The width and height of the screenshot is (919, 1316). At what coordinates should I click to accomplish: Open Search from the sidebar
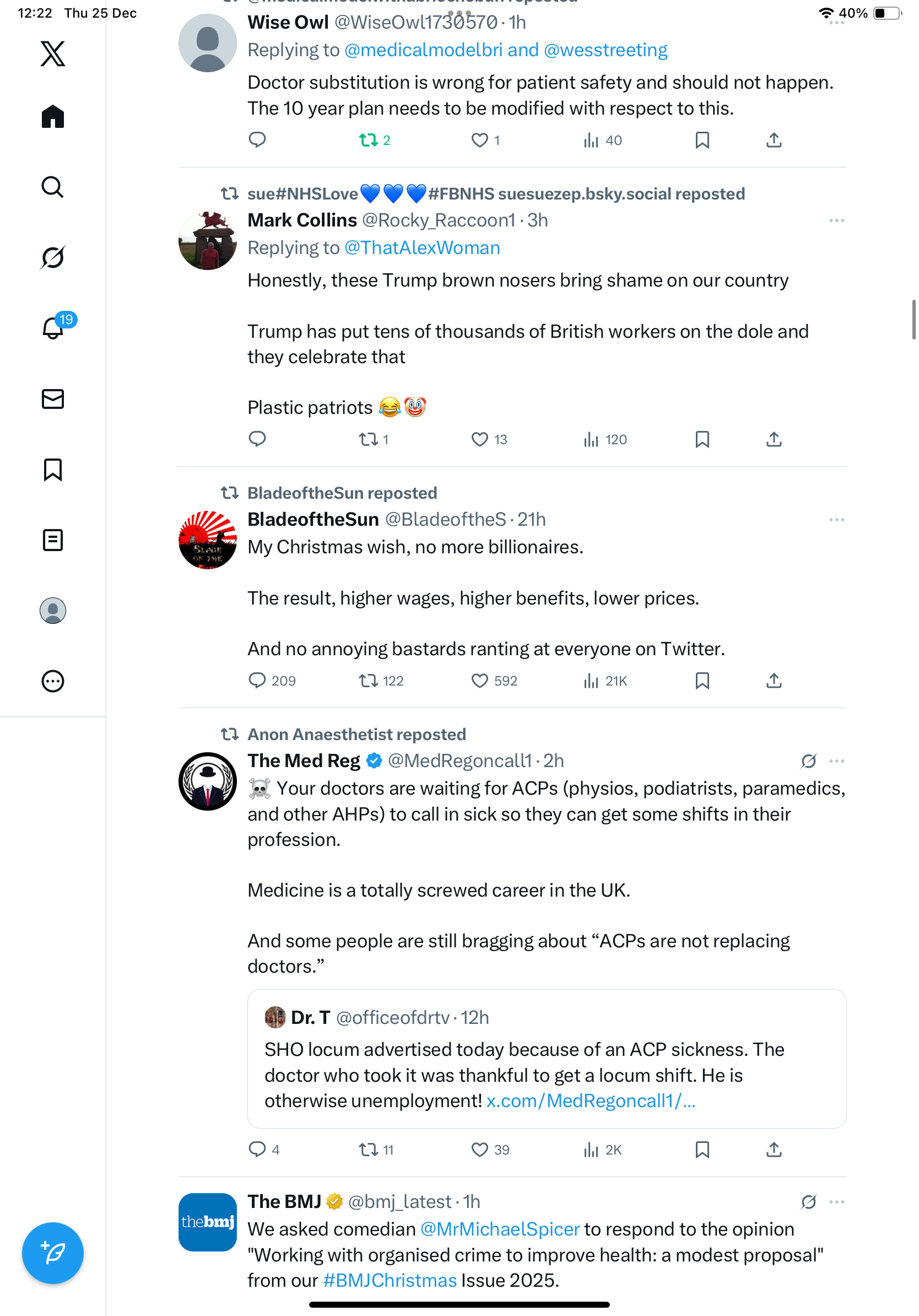[53, 187]
